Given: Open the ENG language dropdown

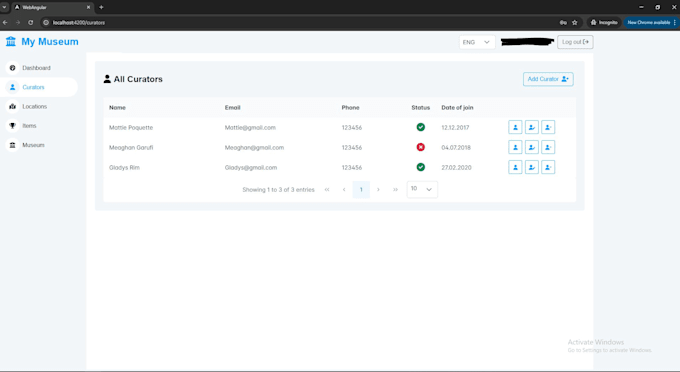Looking at the screenshot, I should point(477,42).
